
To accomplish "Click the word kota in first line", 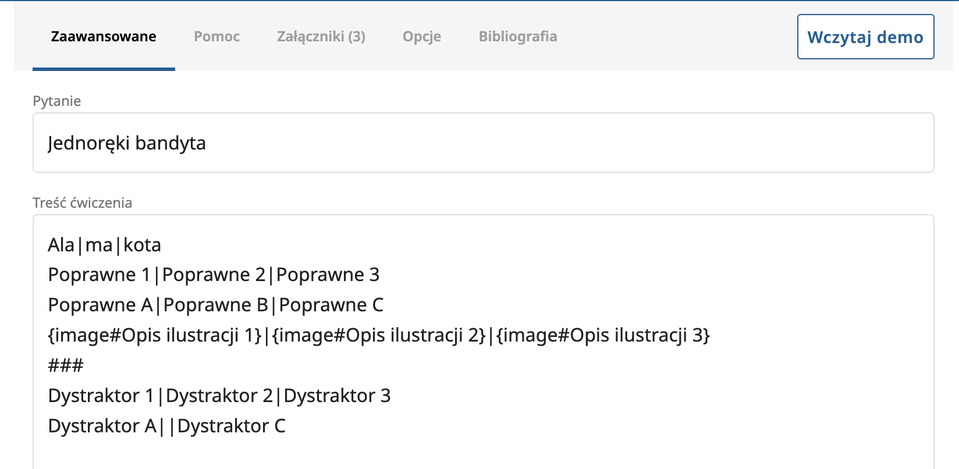I will tap(142, 245).
